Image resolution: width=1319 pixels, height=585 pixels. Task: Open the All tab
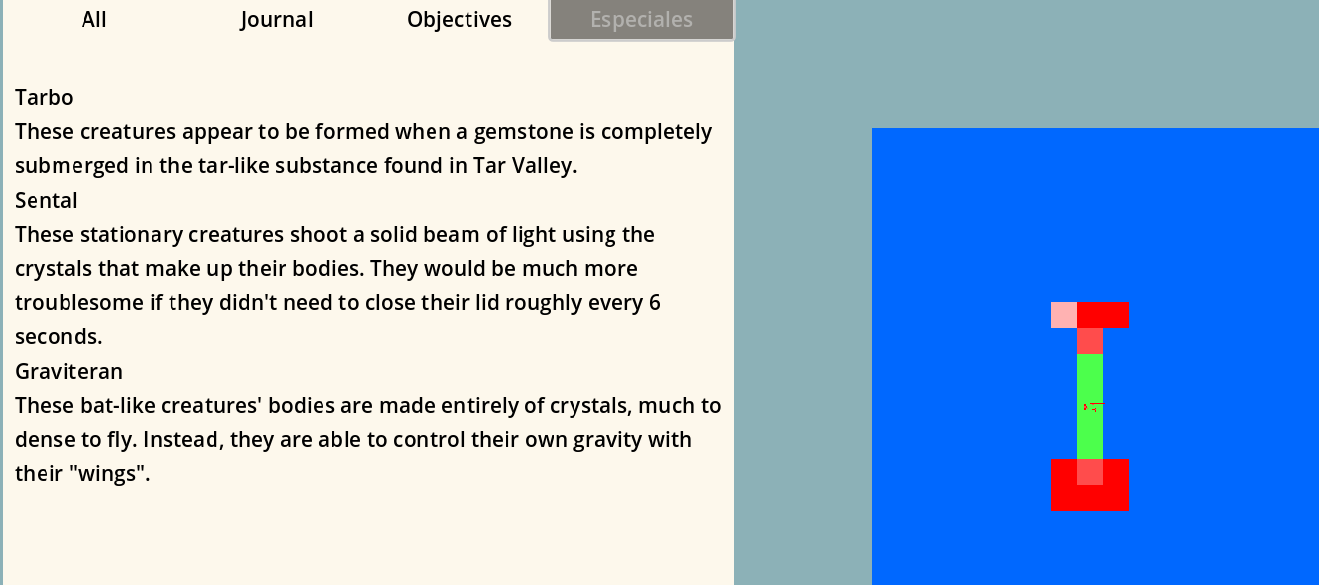tap(94, 20)
